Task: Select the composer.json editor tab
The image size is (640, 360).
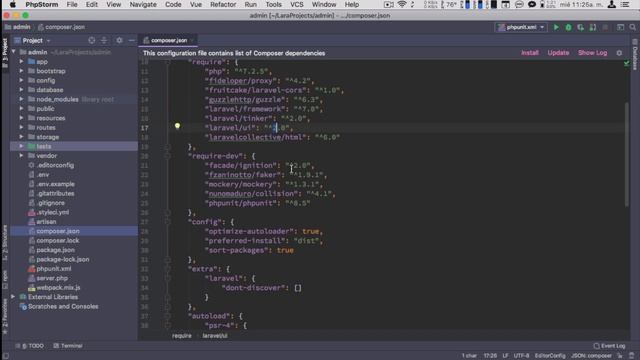Action: (168, 40)
